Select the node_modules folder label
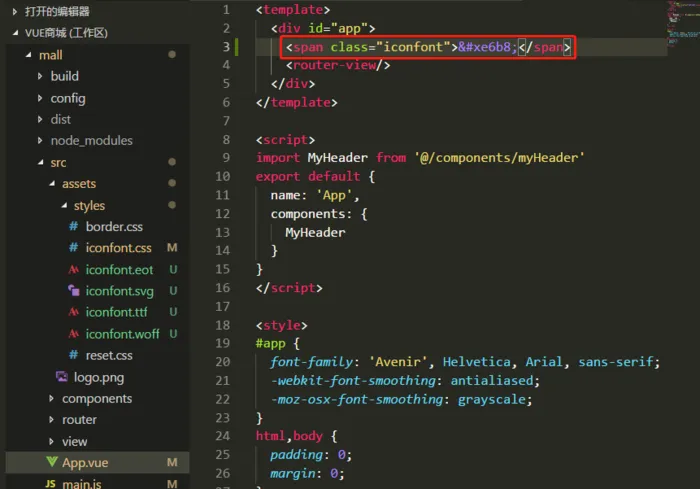 [92, 141]
